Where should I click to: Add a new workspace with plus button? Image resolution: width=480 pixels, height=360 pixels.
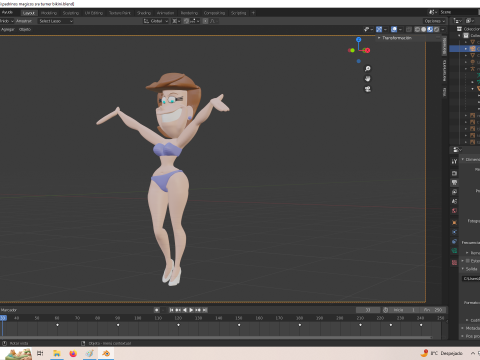(253, 13)
